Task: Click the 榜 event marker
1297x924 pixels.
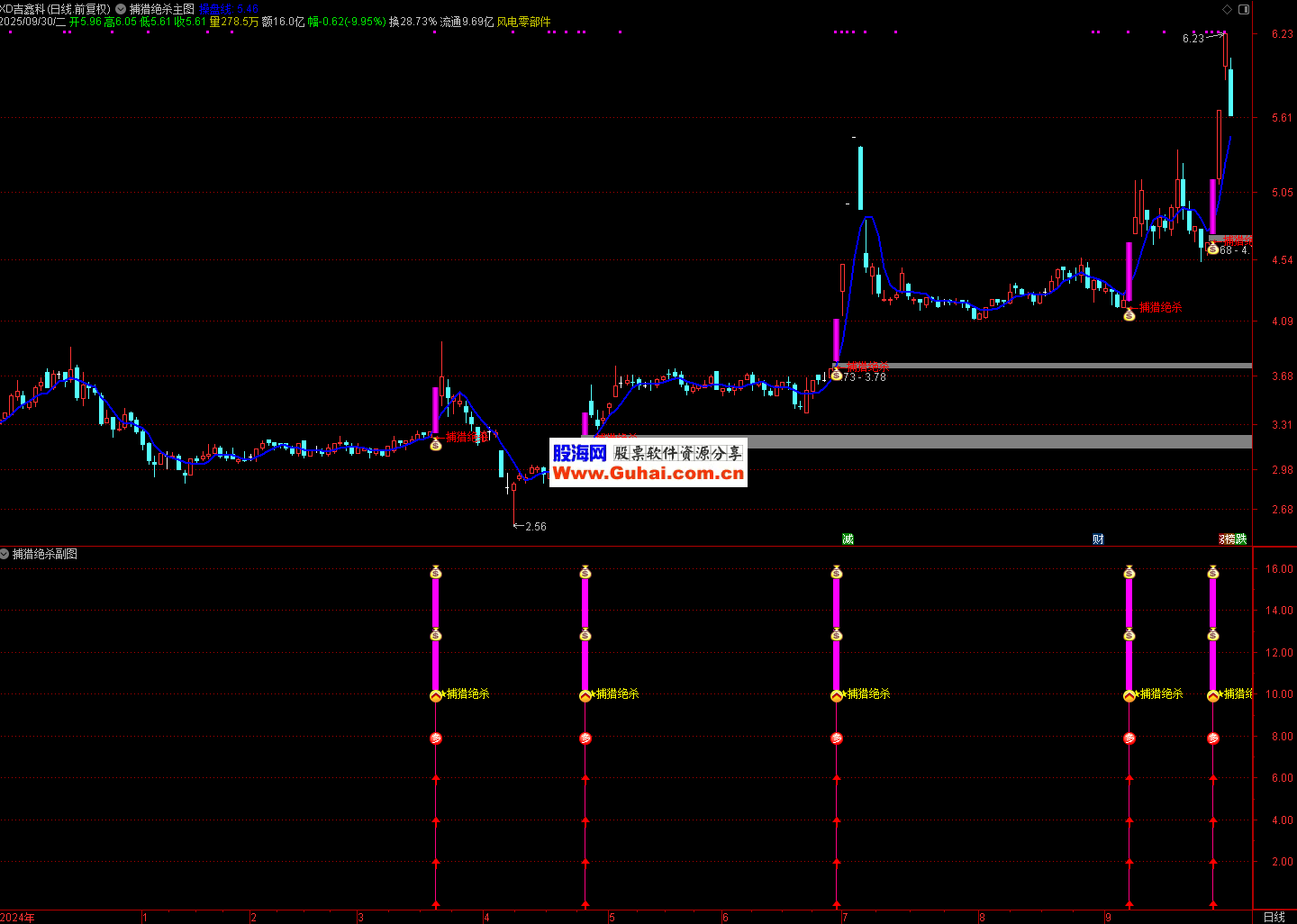Action: 1229,539
